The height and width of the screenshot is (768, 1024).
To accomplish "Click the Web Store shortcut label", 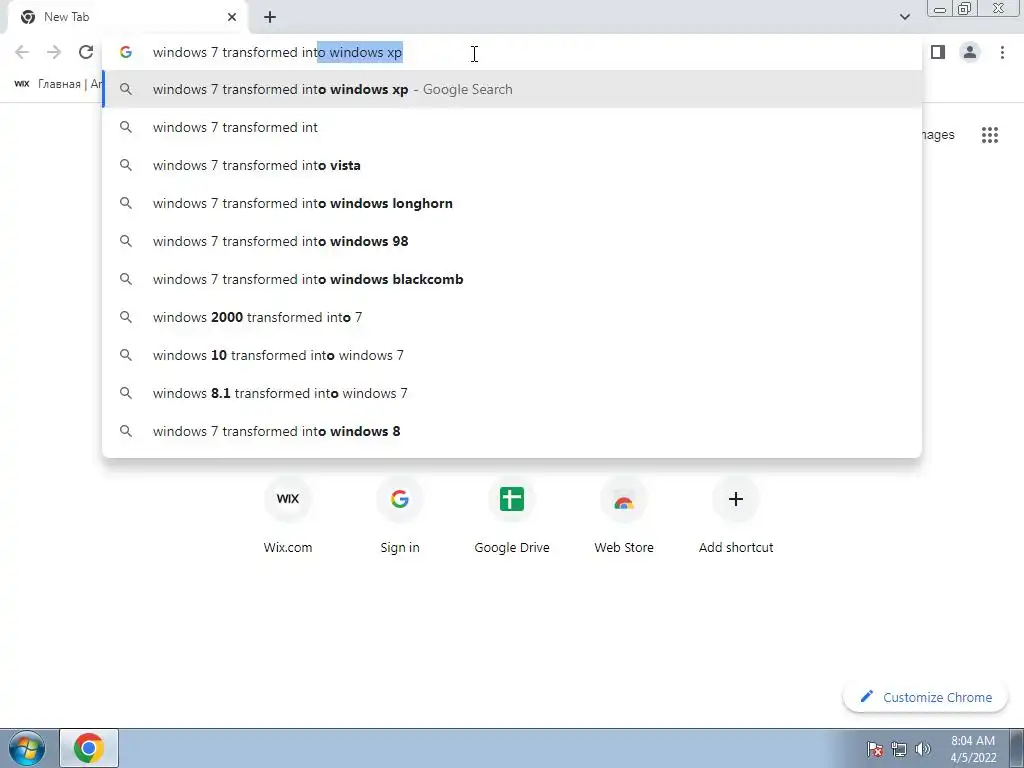I will click(x=624, y=547).
